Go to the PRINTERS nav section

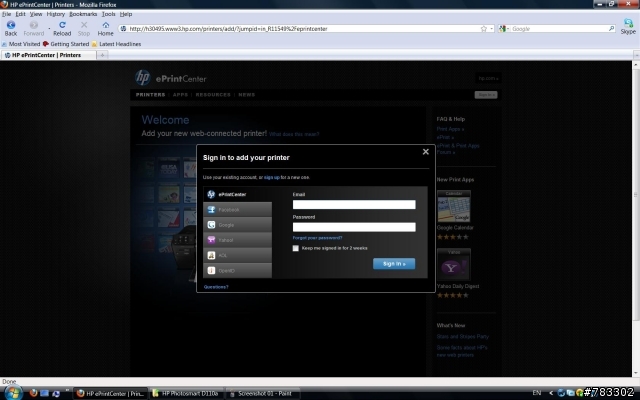coord(150,95)
